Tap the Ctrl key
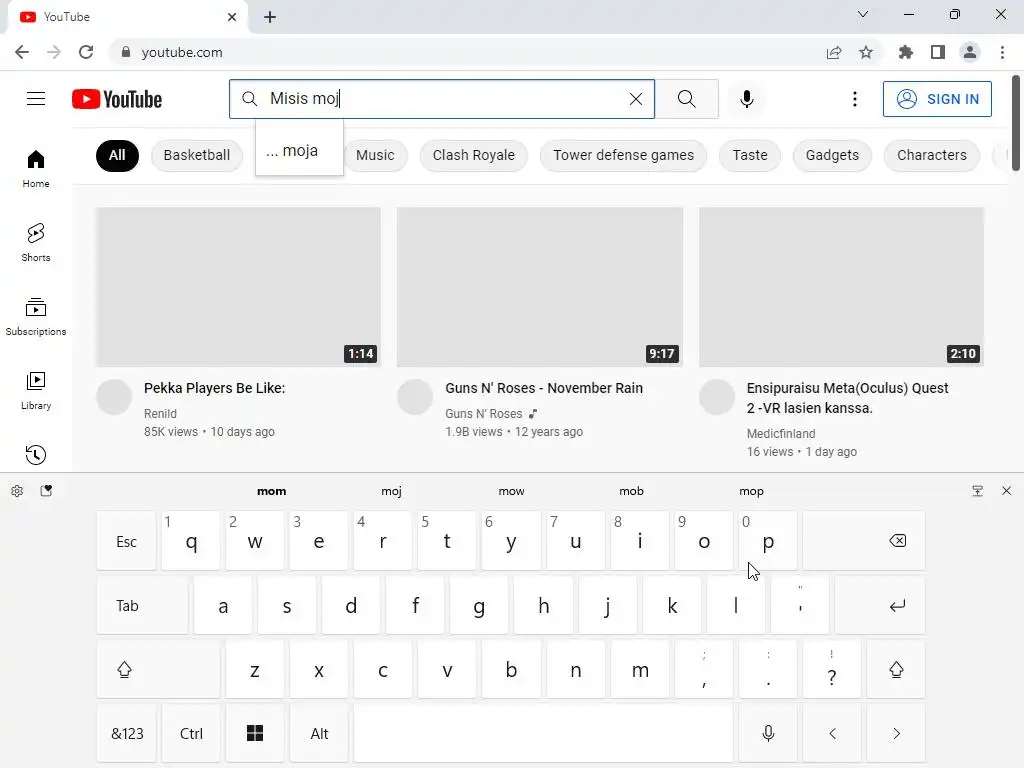This screenshot has height=768, width=1024. coord(191,733)
